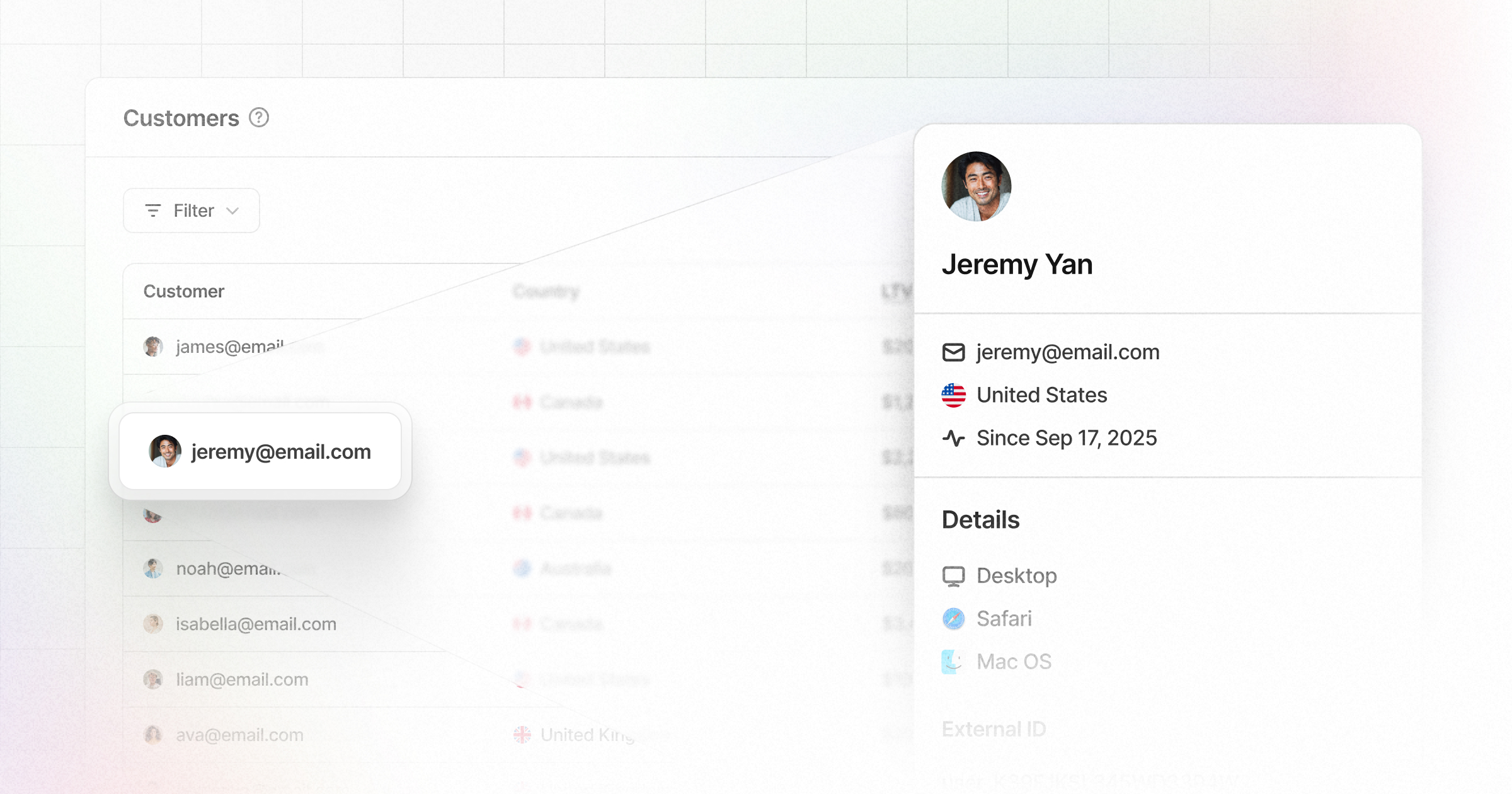The width and height of the screenshot is (1512, 794).
Task: Click the United States flag in the detail panel
Action: point(953,395)
